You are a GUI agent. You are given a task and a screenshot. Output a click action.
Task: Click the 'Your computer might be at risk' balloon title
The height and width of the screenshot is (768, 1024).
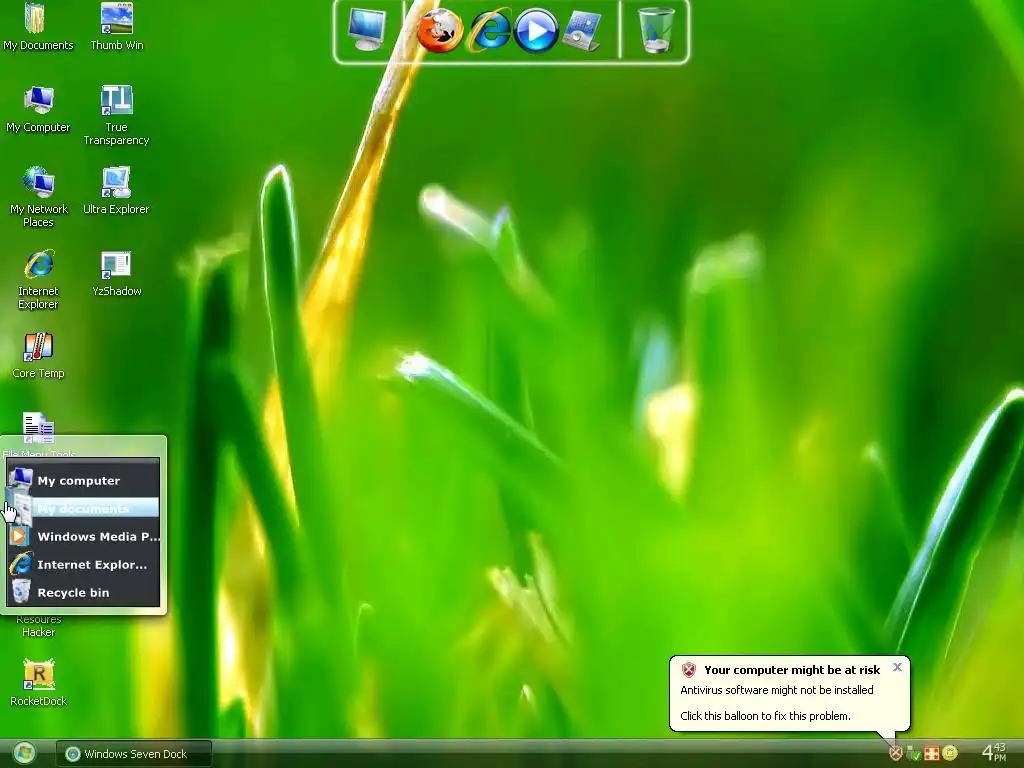coord(792,670)
